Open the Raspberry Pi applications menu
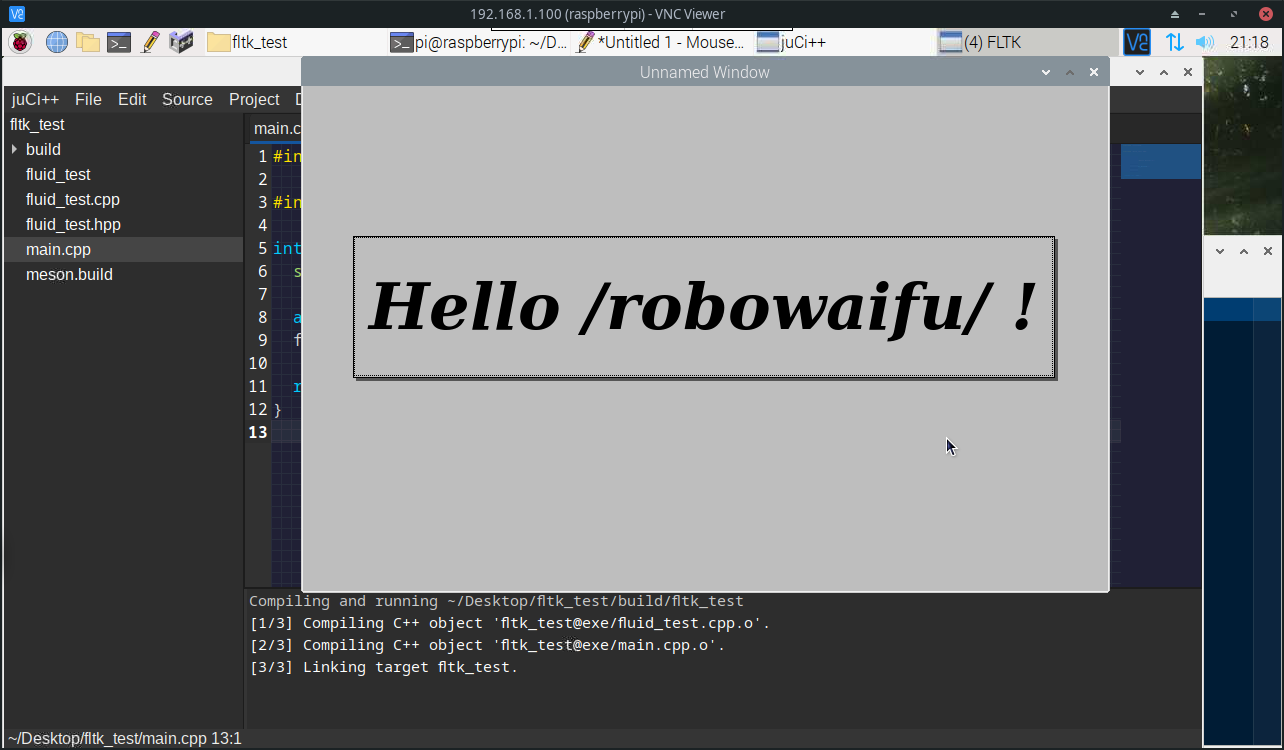The height and width of the screenshot is (750, 1284). 20,42
